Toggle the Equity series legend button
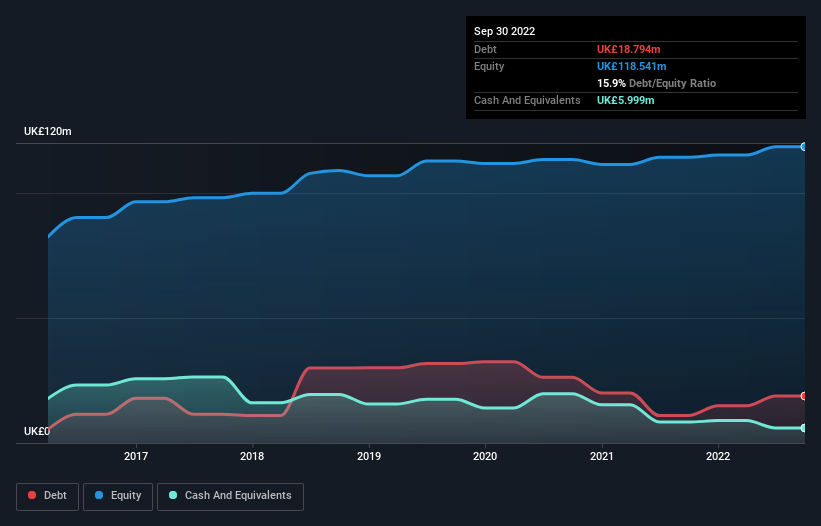821x526 pixels. pos(118,496)
